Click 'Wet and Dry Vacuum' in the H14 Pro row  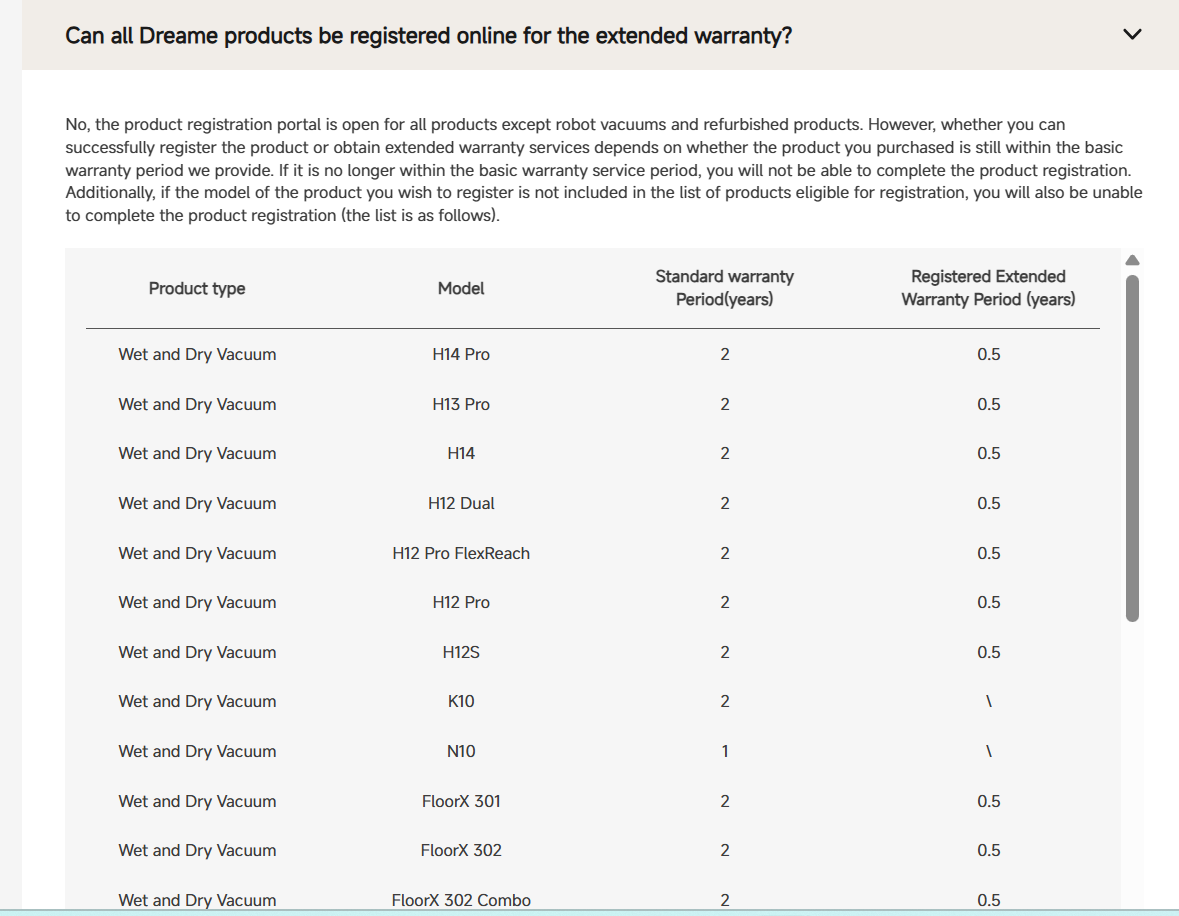[197, 354]
